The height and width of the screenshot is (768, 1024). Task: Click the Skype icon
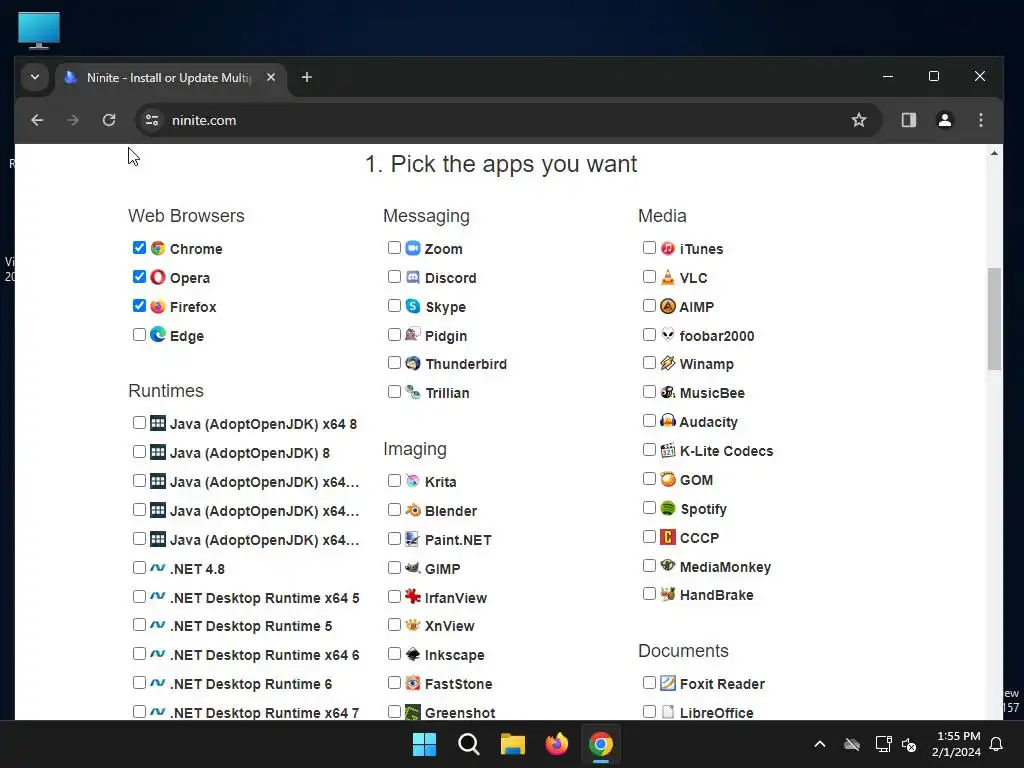412,306
